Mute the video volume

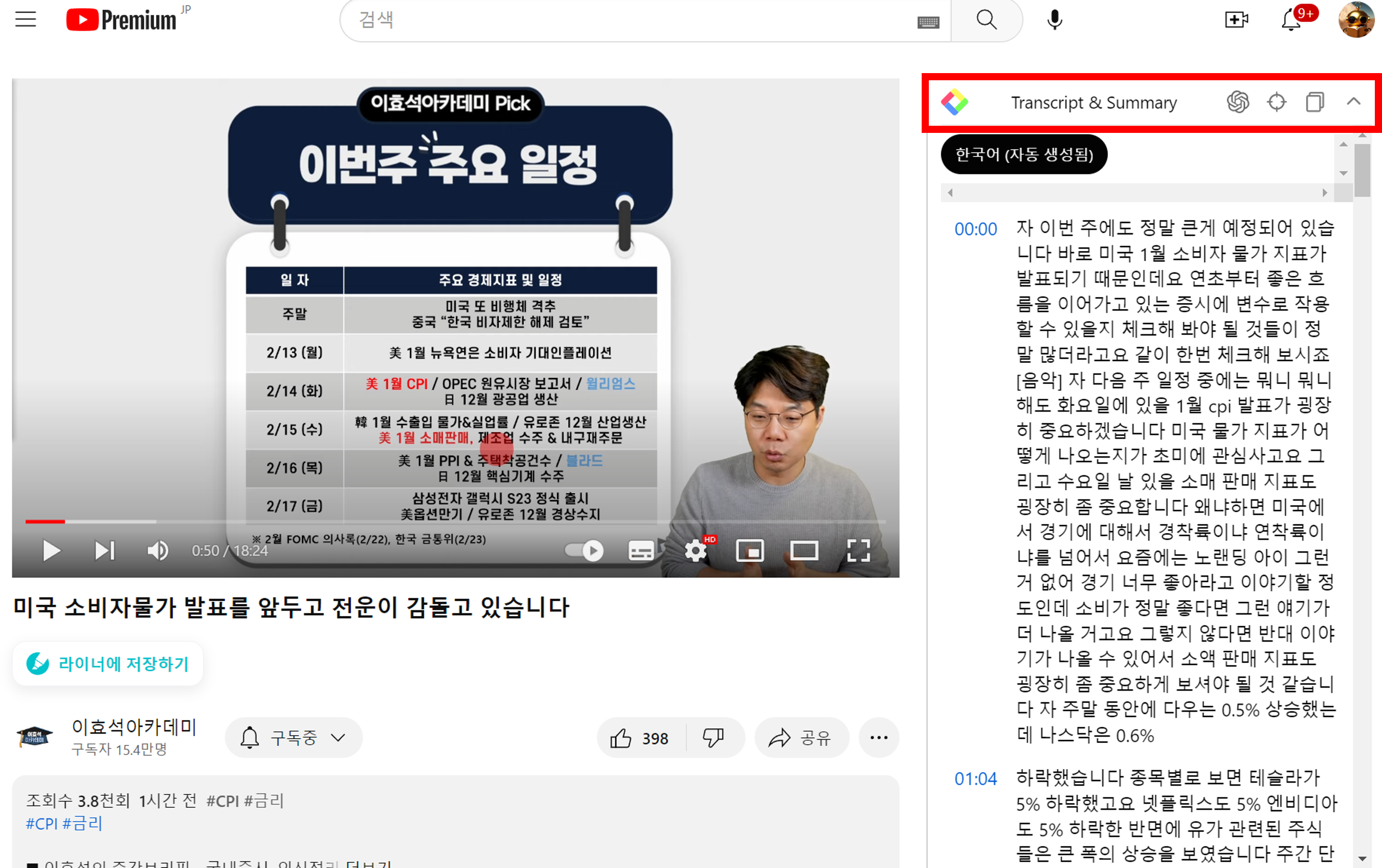coord(157,551)
